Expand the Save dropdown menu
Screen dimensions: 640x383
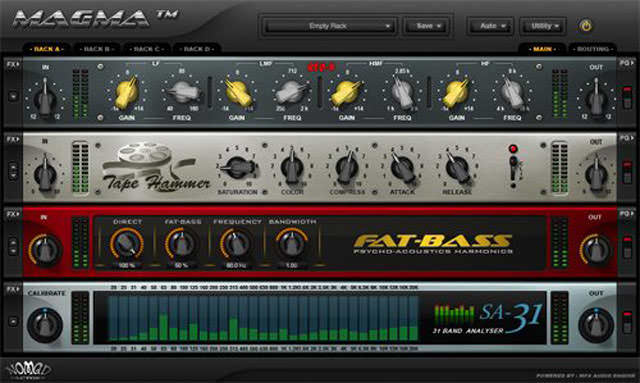click(x=427, y=27)
